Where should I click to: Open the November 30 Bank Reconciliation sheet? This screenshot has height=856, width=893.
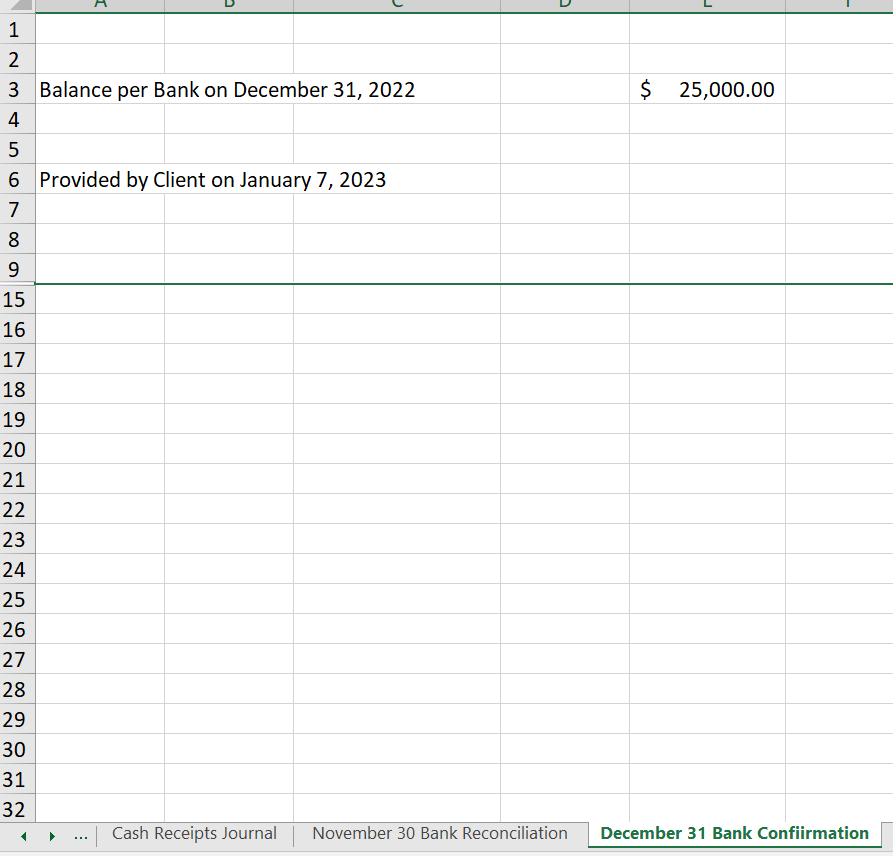pos(438,833)
